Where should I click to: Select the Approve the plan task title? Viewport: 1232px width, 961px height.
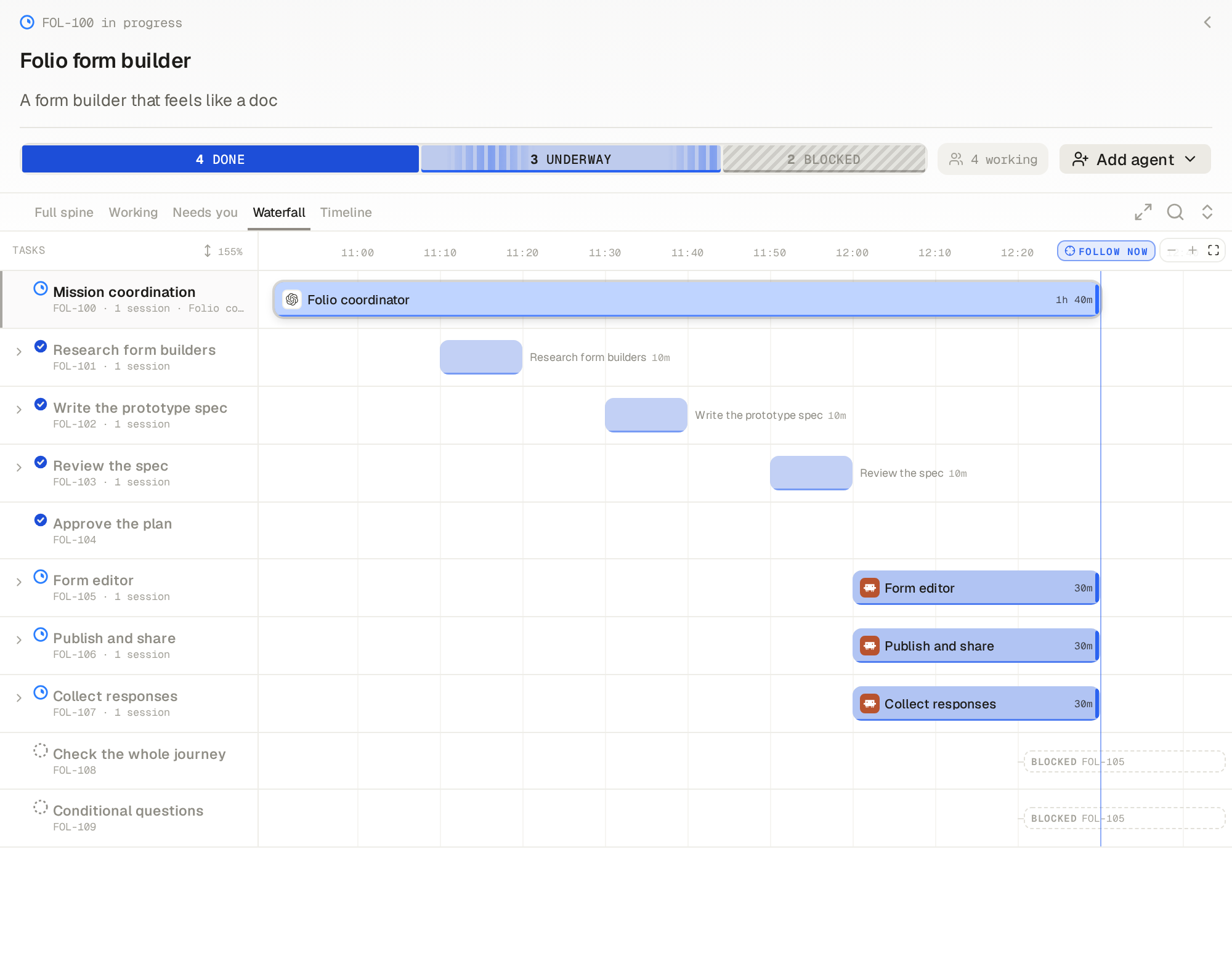click(x=113, y=524)
